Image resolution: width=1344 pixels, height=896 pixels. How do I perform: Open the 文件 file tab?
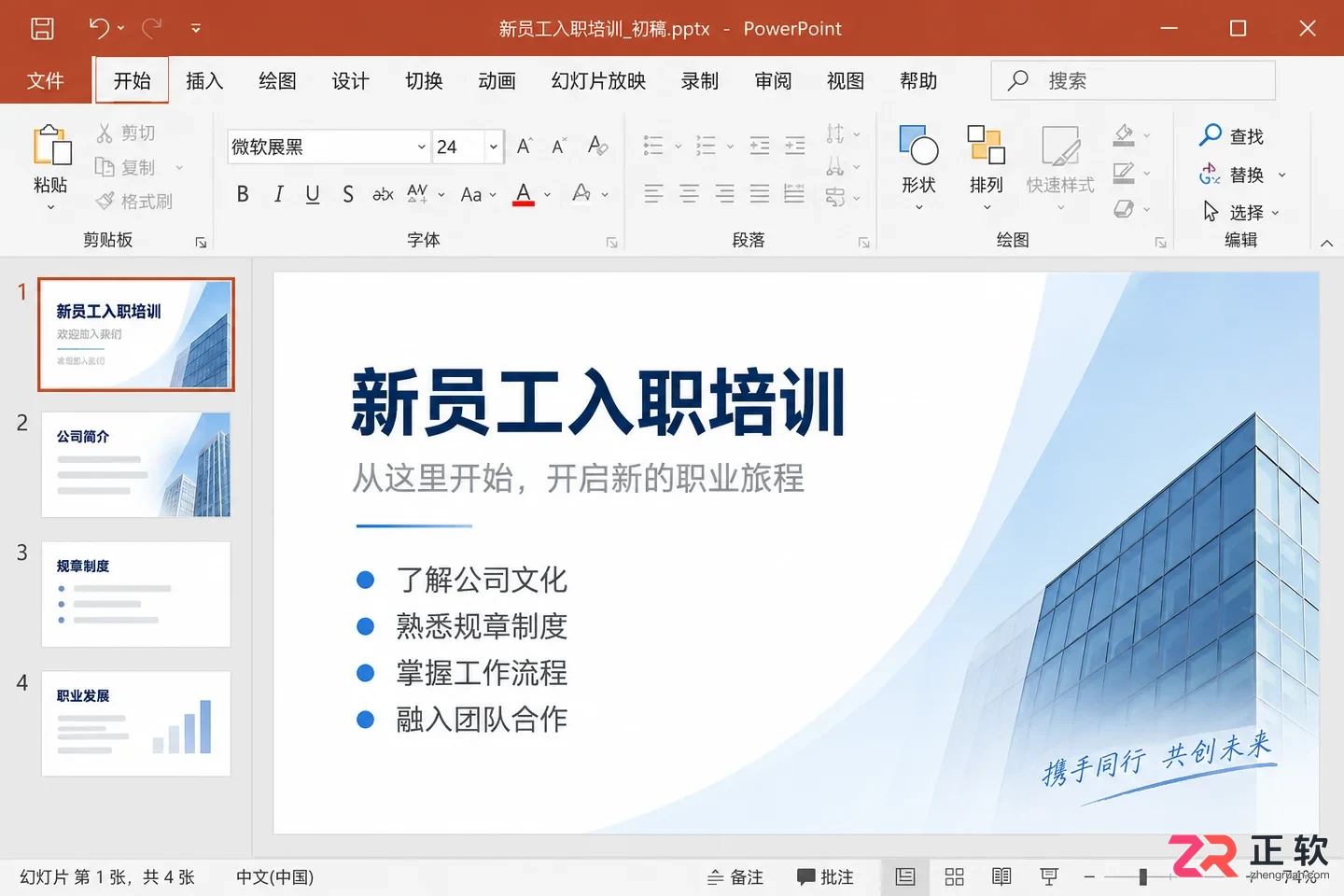click(x=45, y=81)
